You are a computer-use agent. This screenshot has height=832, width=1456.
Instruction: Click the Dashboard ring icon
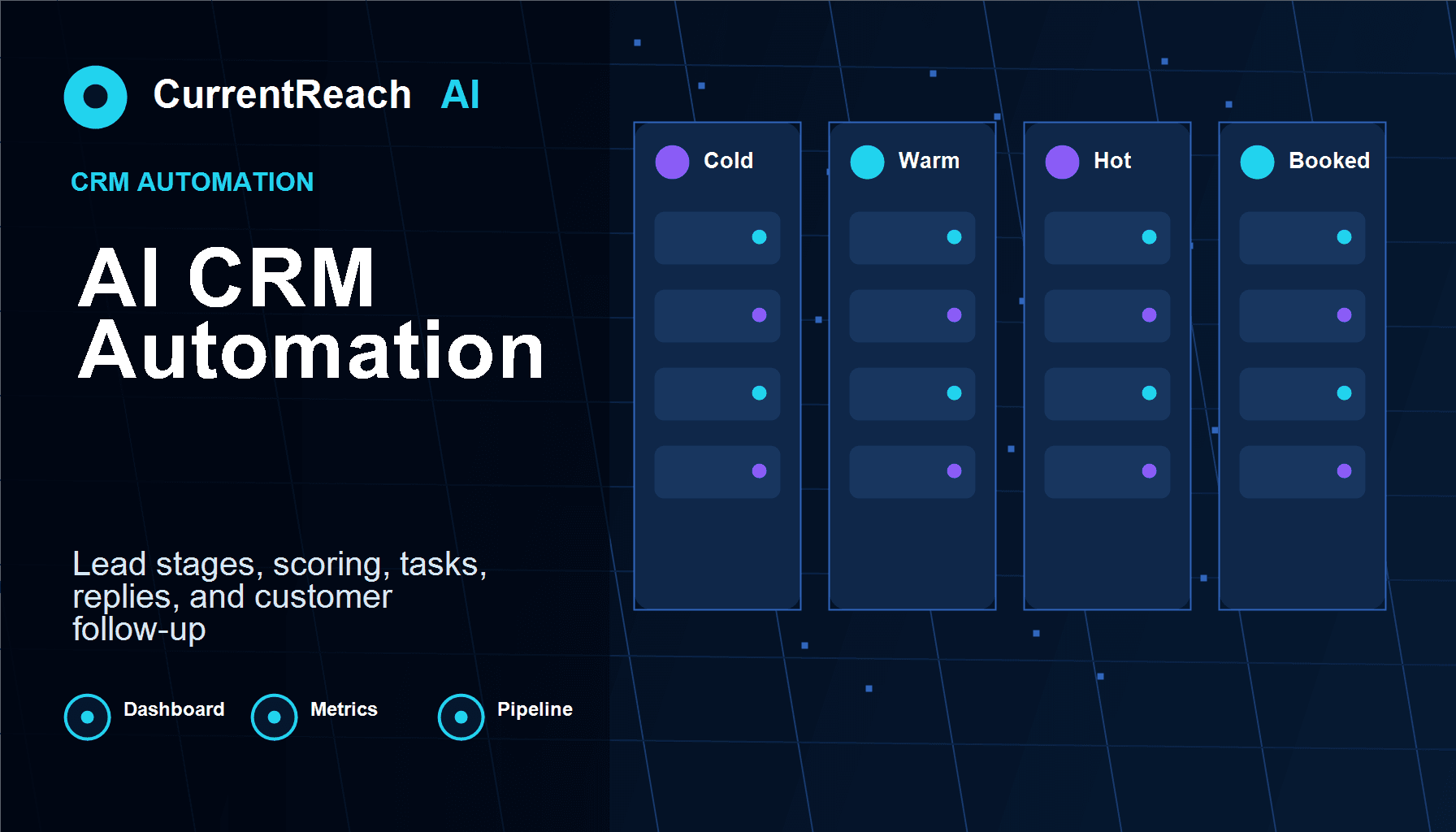88,717
